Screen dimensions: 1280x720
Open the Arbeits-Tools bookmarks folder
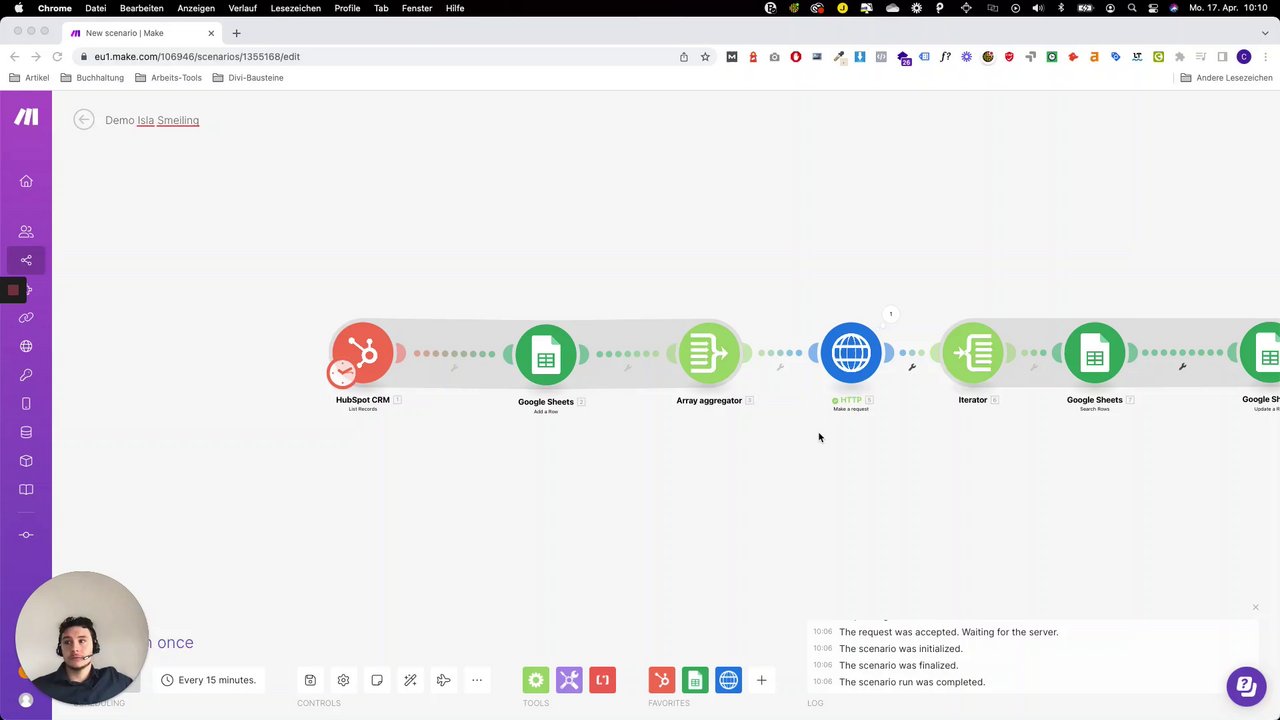tap(168, 78)
